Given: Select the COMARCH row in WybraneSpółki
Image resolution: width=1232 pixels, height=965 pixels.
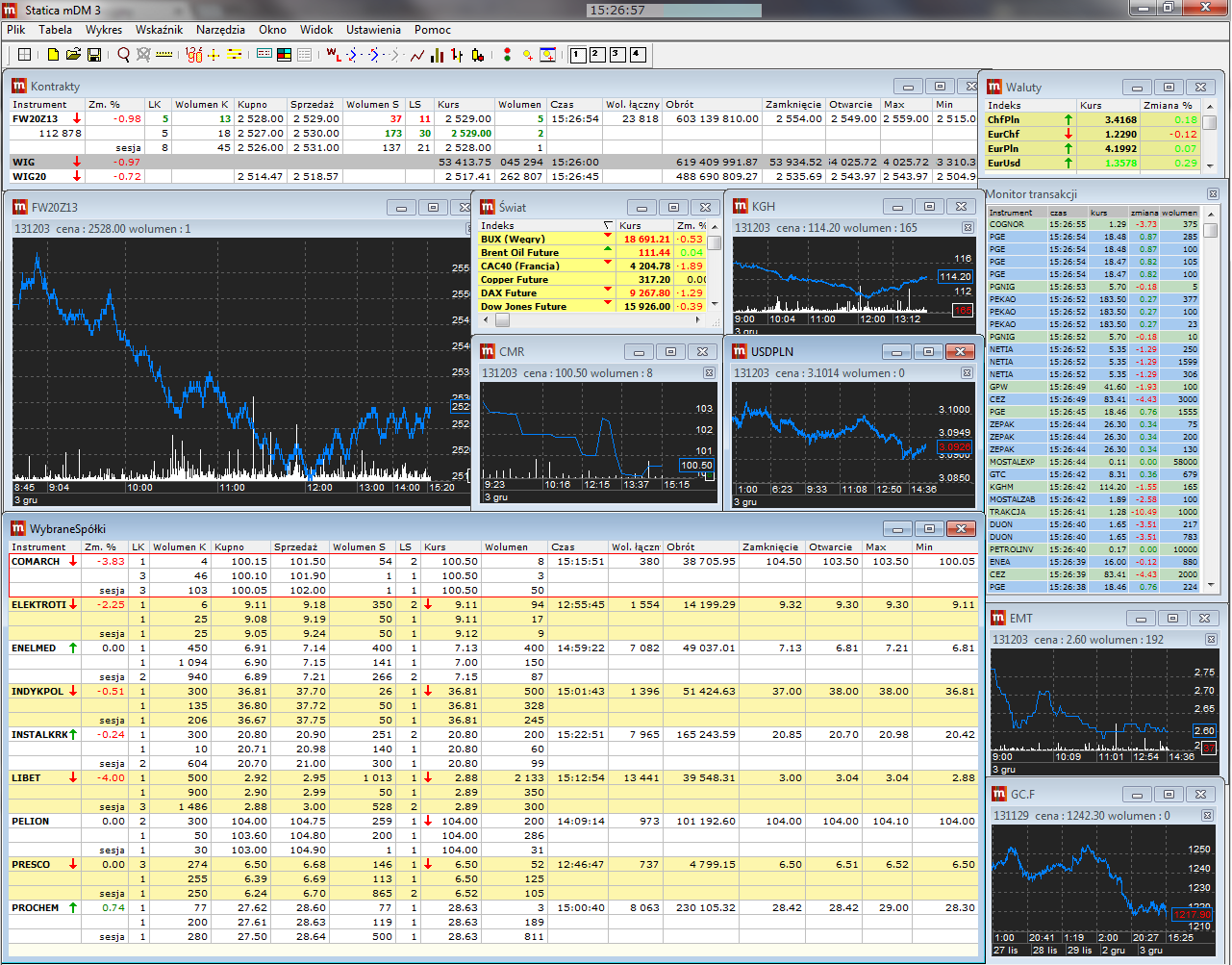Looking at the screenshot, I should [493, 561].
